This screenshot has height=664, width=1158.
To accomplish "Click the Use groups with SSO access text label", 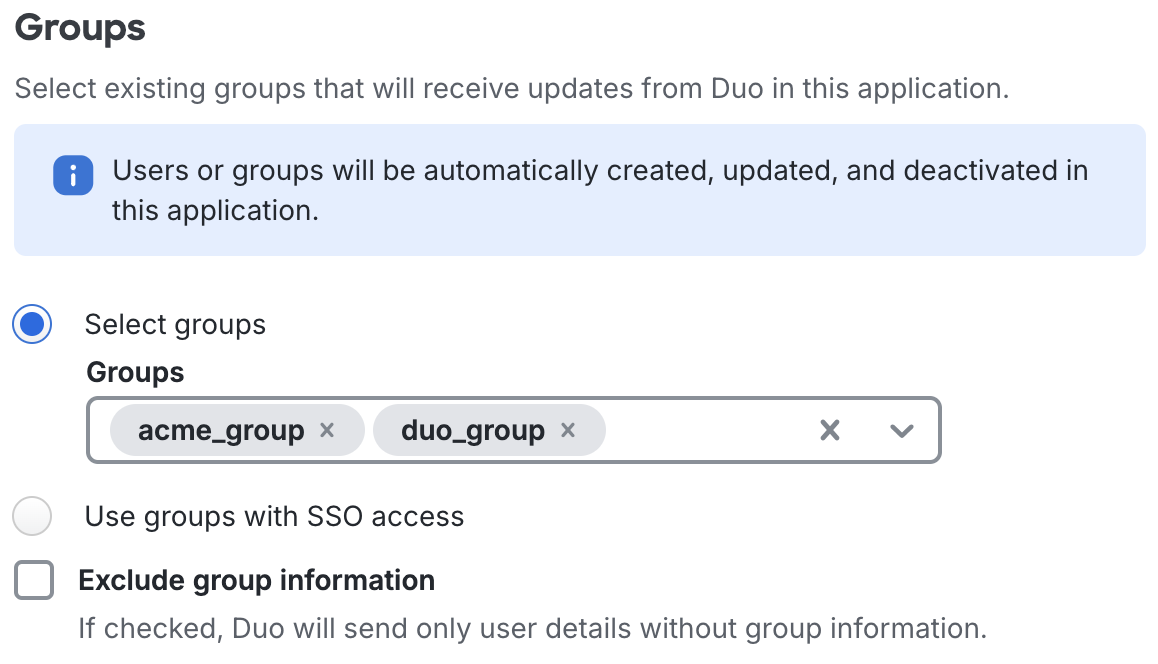I will 273,516.
